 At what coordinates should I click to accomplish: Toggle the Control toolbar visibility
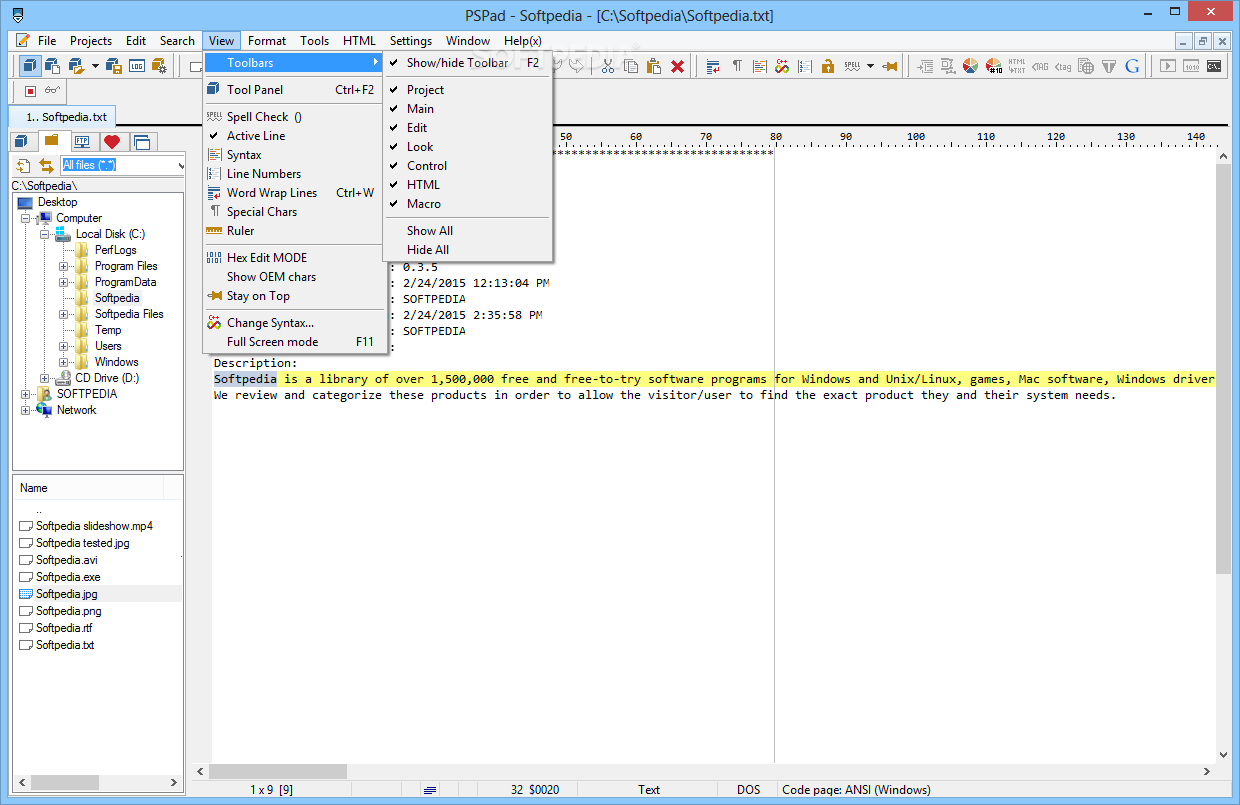467,166
